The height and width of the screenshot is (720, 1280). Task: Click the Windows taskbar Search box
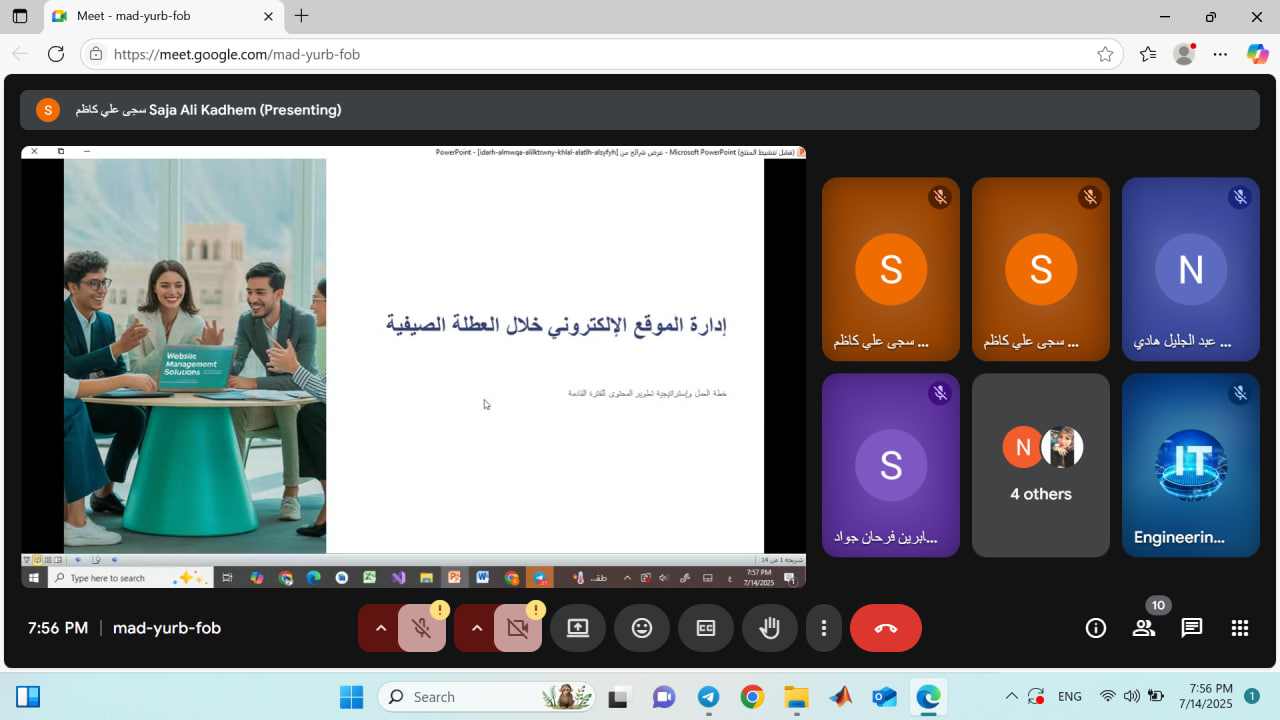point(486,697)
